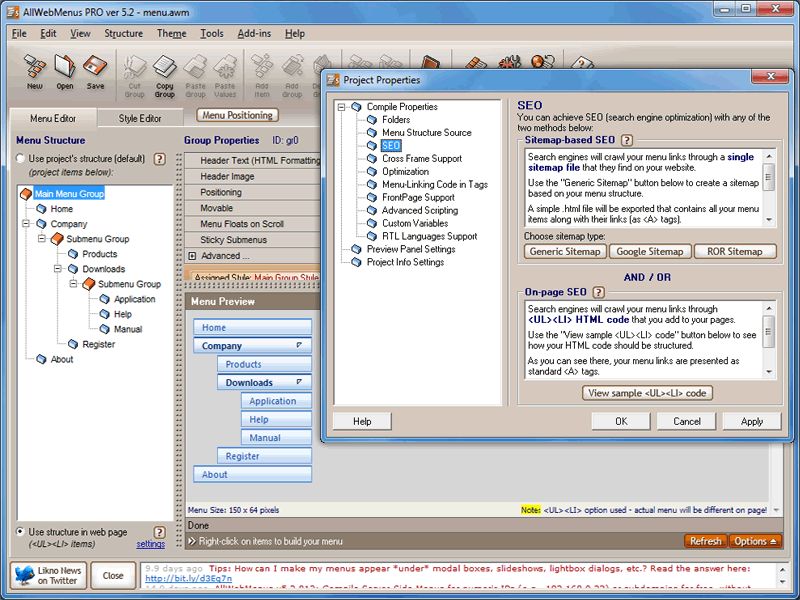Click down arrow of news ticker scrollbar
This screenshot has width=800, height=600.
coord(783,582)
